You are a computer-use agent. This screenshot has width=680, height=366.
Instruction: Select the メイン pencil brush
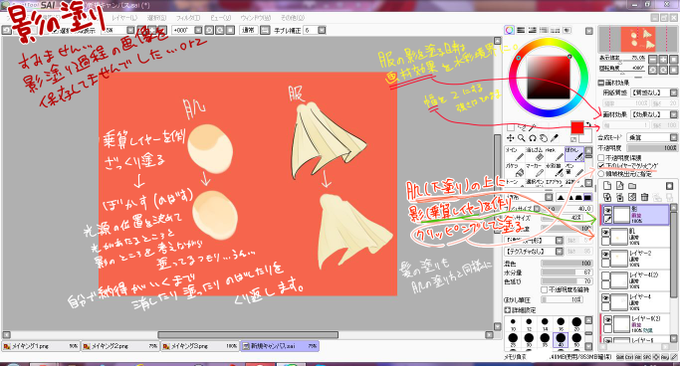514,154
